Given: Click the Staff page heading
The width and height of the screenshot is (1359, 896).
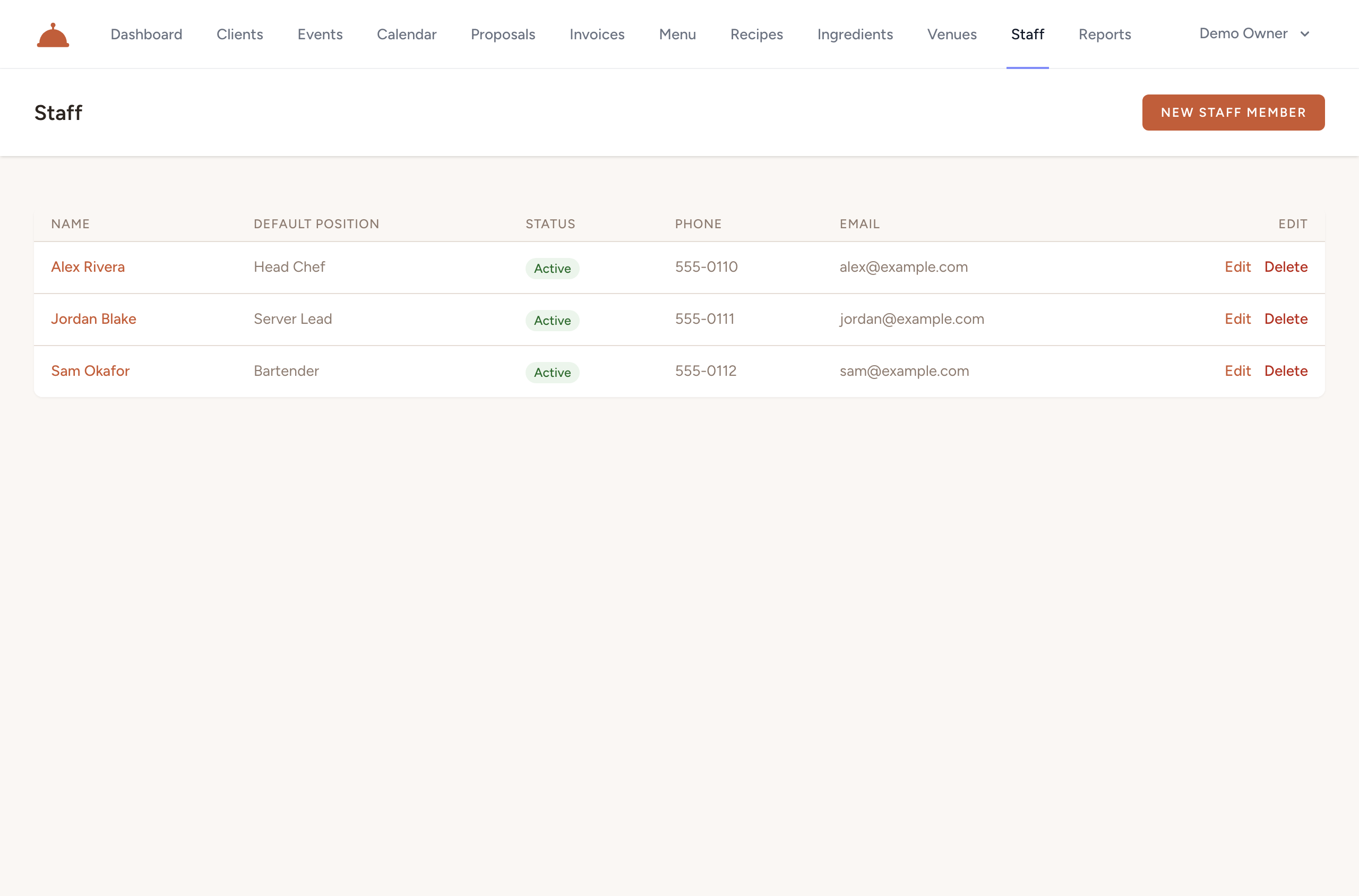Looking at the screenshot, I should (58, 113).
